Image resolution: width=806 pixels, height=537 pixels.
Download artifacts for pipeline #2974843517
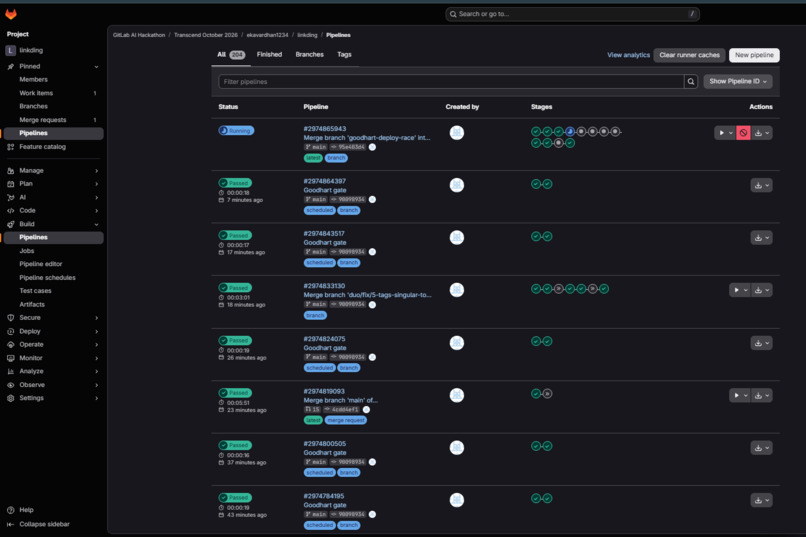tap(762, 238)
